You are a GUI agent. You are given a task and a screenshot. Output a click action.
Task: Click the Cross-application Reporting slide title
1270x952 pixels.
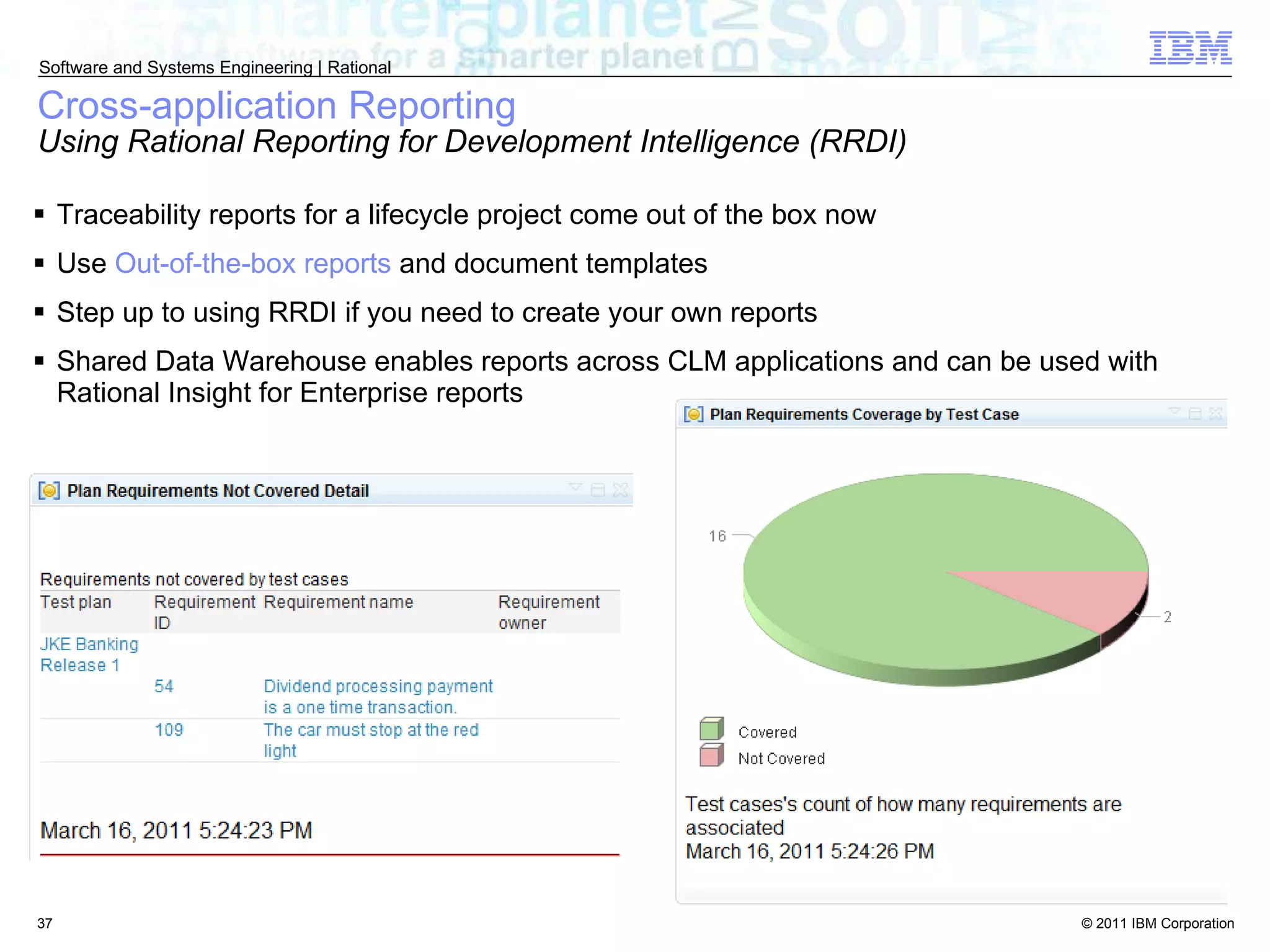point(277,105)
